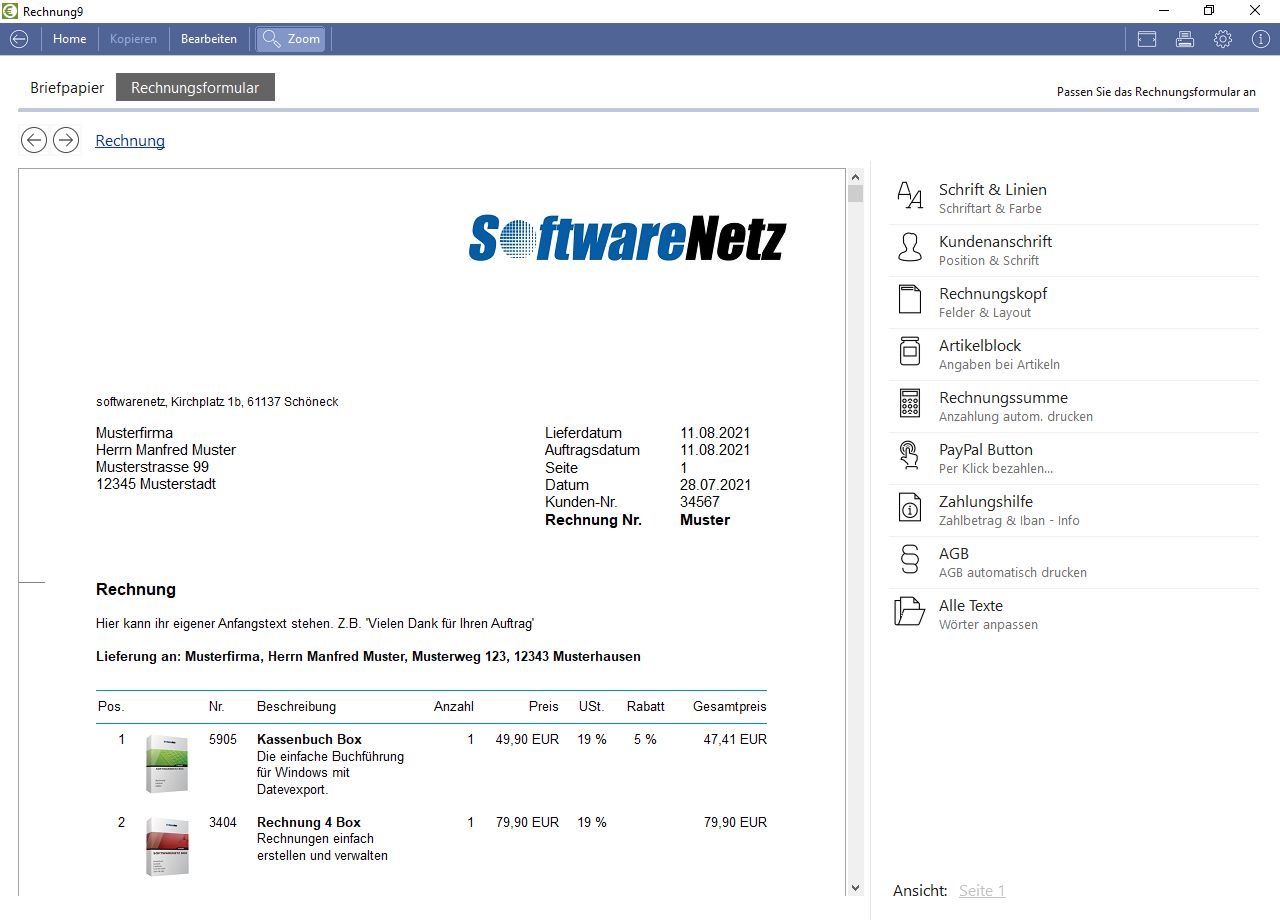Image resolution: width=1280 pixels, height=920 pixels.
Task: Open Schrift & Linien font settings icon
Action: [910, 197]
